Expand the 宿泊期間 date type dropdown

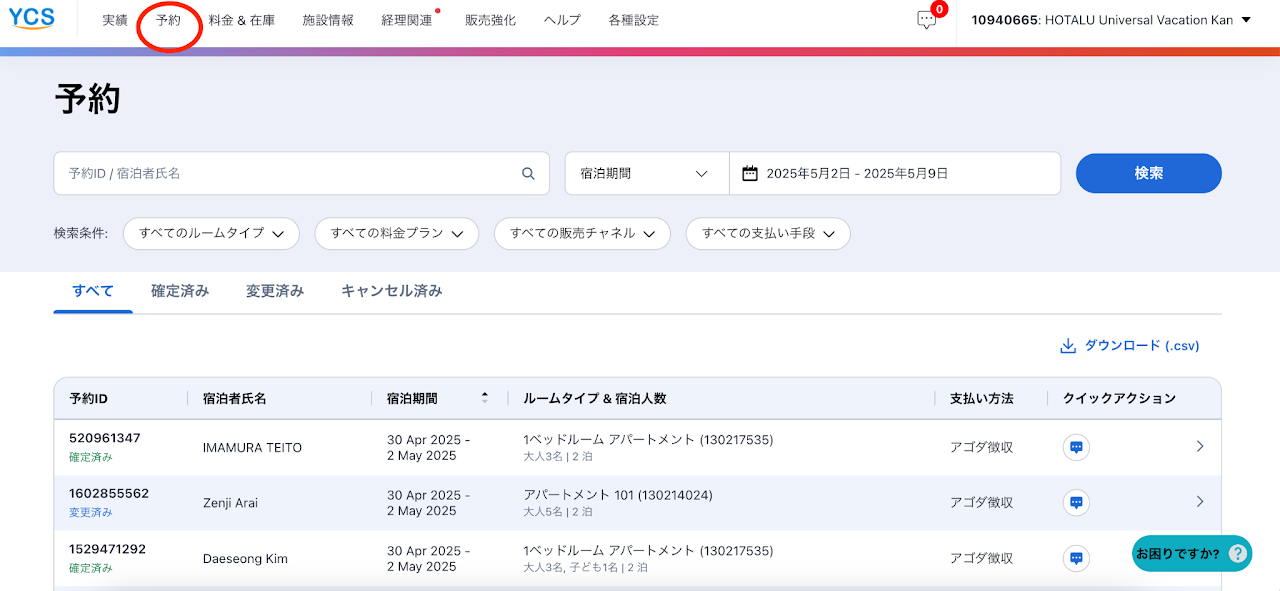(646, 174)
